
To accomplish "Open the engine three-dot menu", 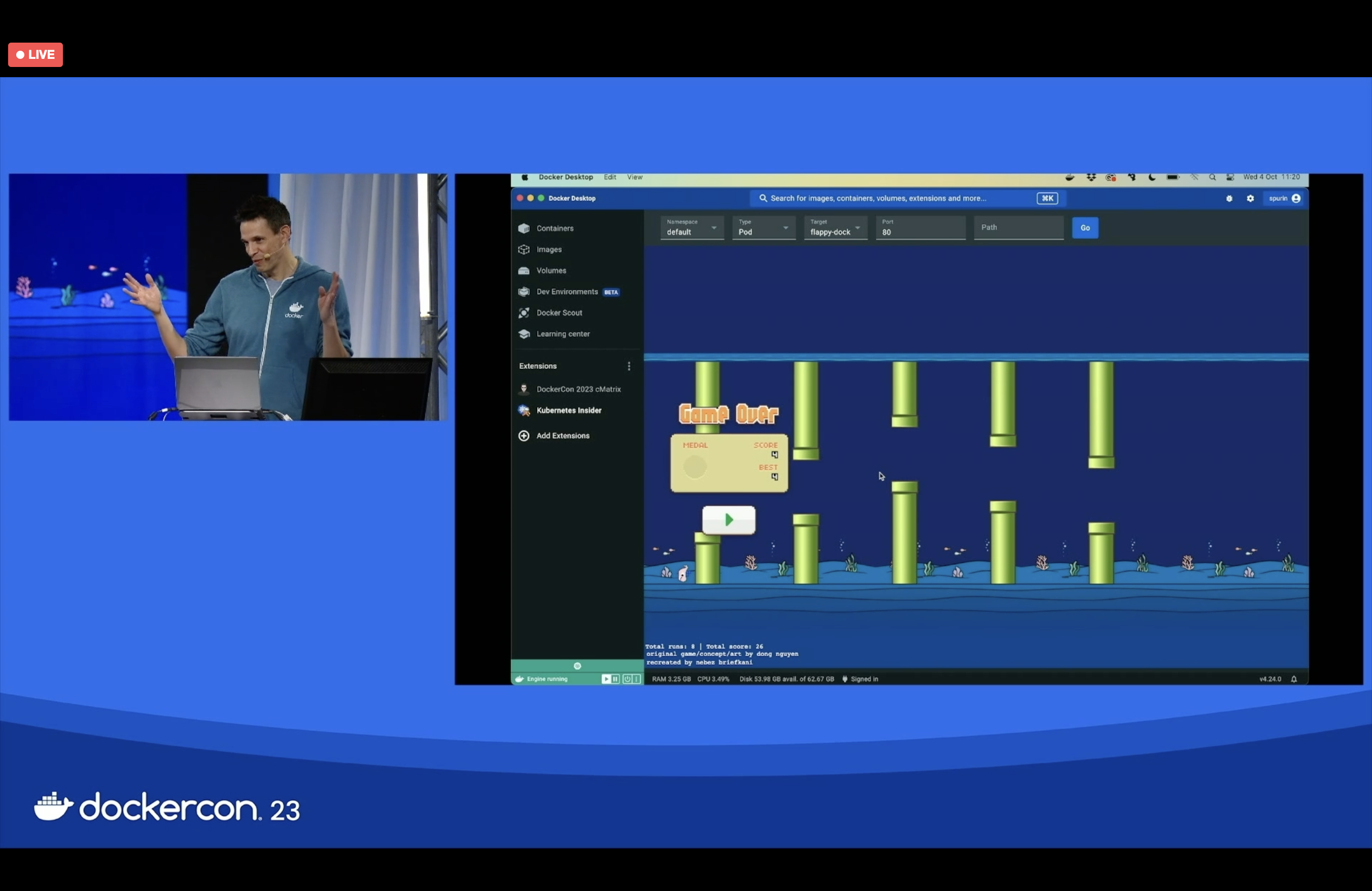I will [x=636, y=679].
